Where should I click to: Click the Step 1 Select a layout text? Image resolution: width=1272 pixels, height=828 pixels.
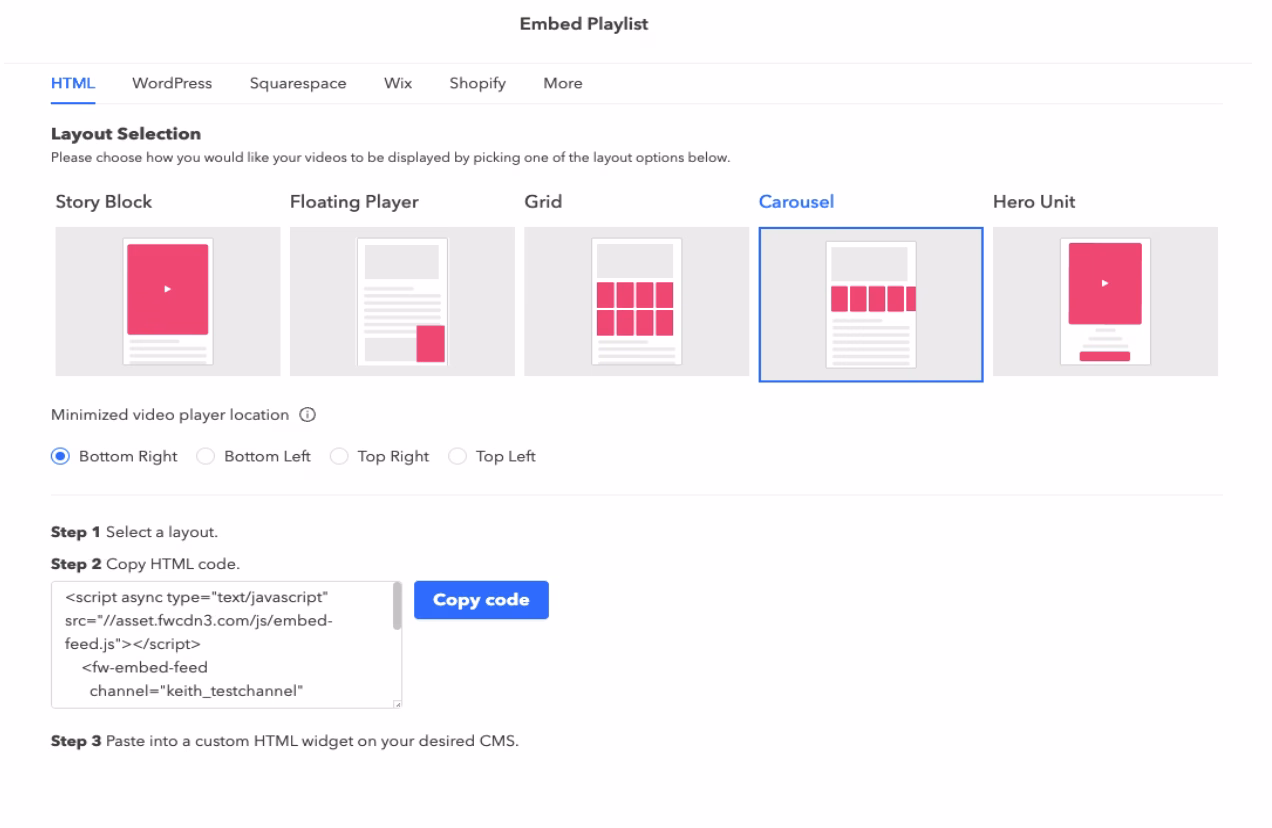(x=134, y=530)
